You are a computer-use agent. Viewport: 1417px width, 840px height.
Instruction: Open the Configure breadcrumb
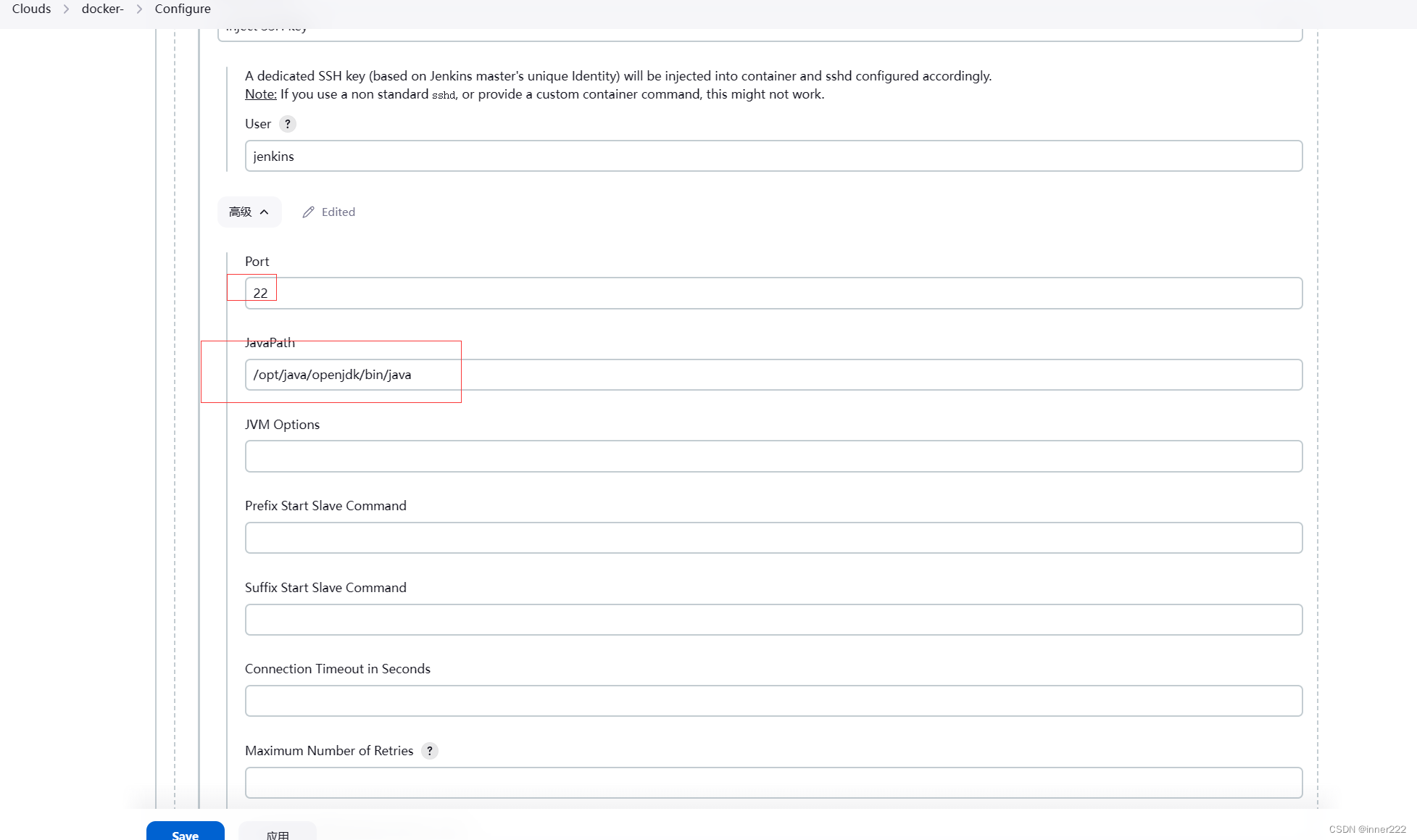(183, 9)
